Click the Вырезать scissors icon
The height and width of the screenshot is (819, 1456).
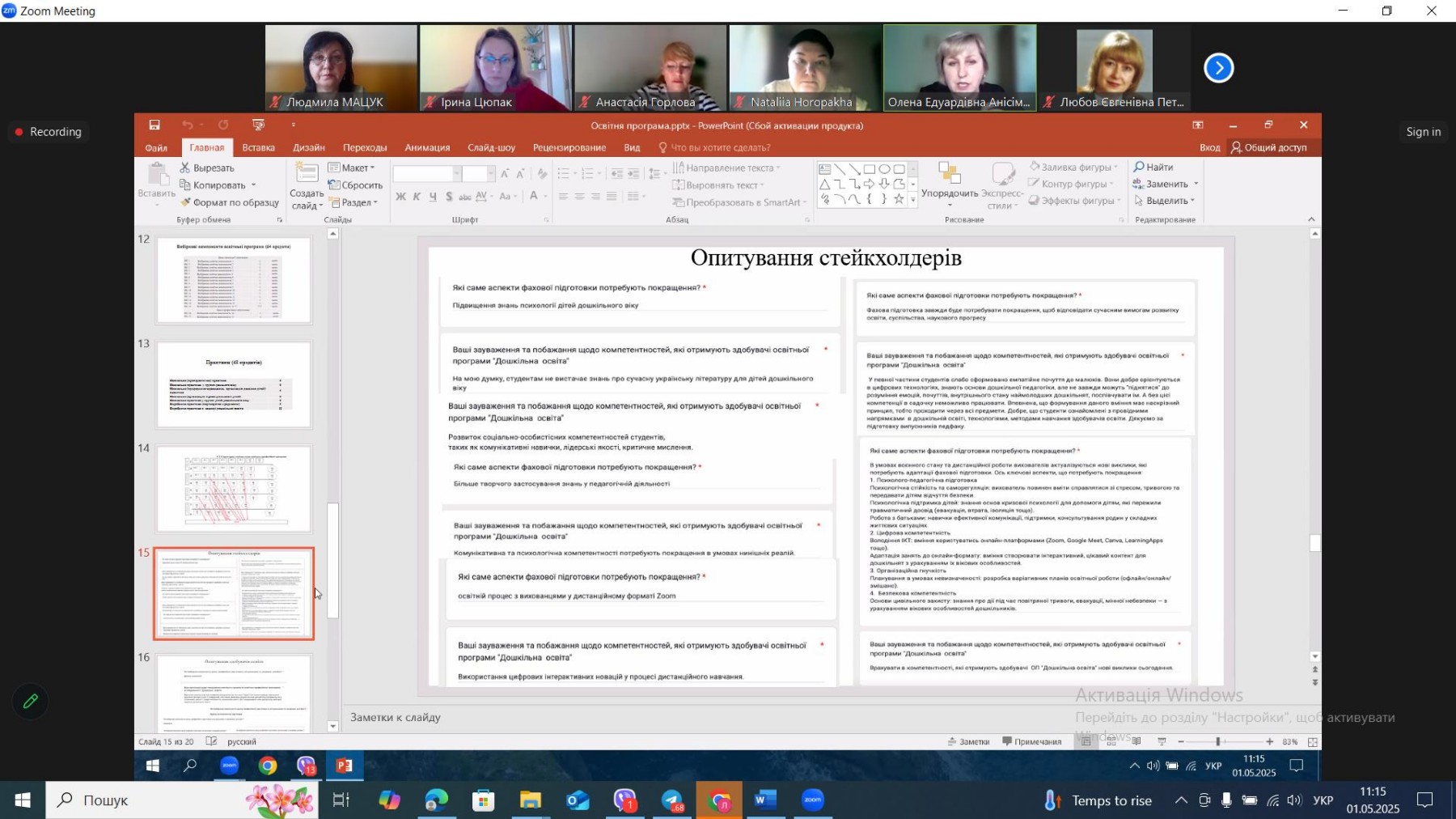185,168
